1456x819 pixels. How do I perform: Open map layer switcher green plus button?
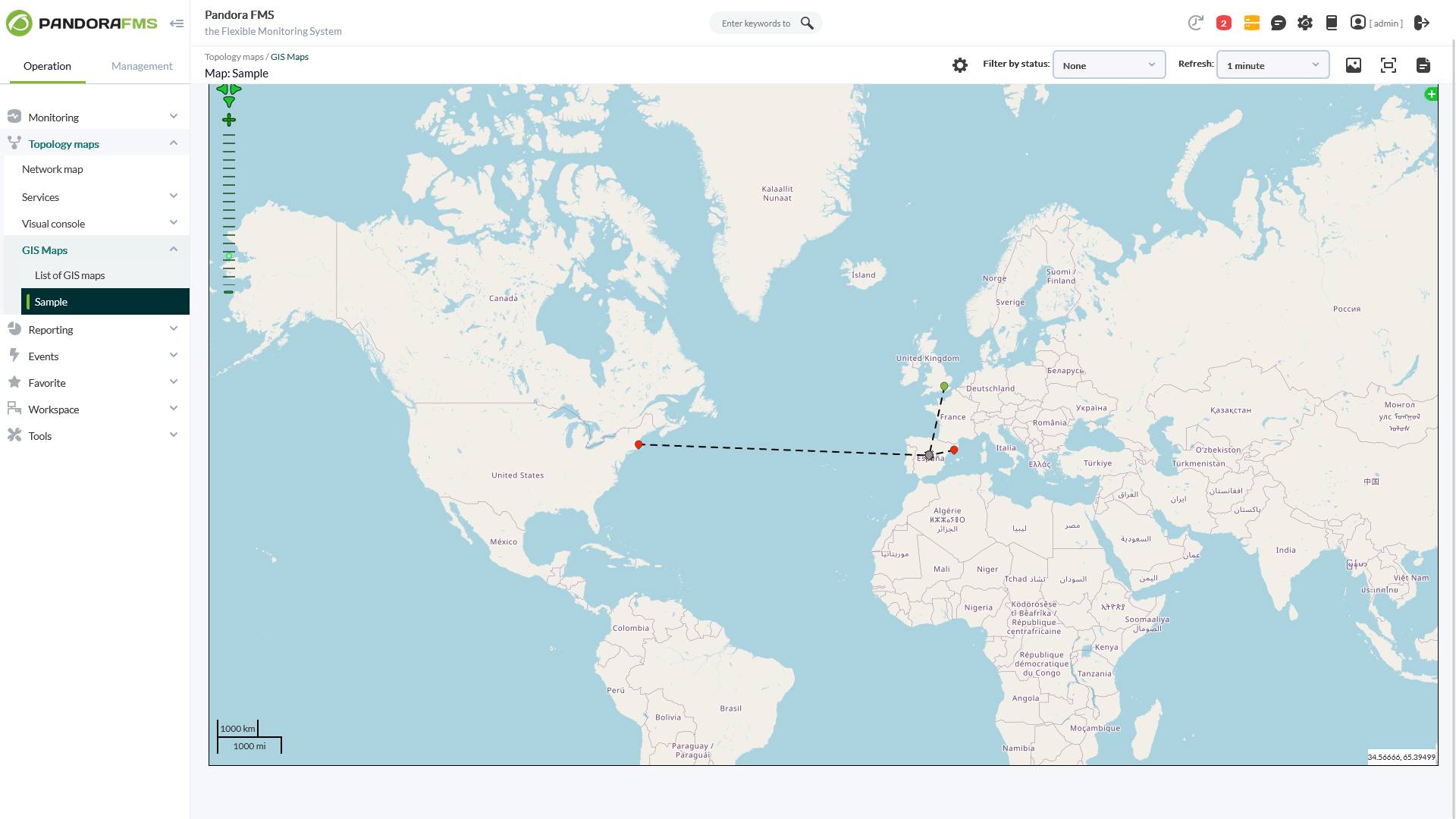(1430, 94)
